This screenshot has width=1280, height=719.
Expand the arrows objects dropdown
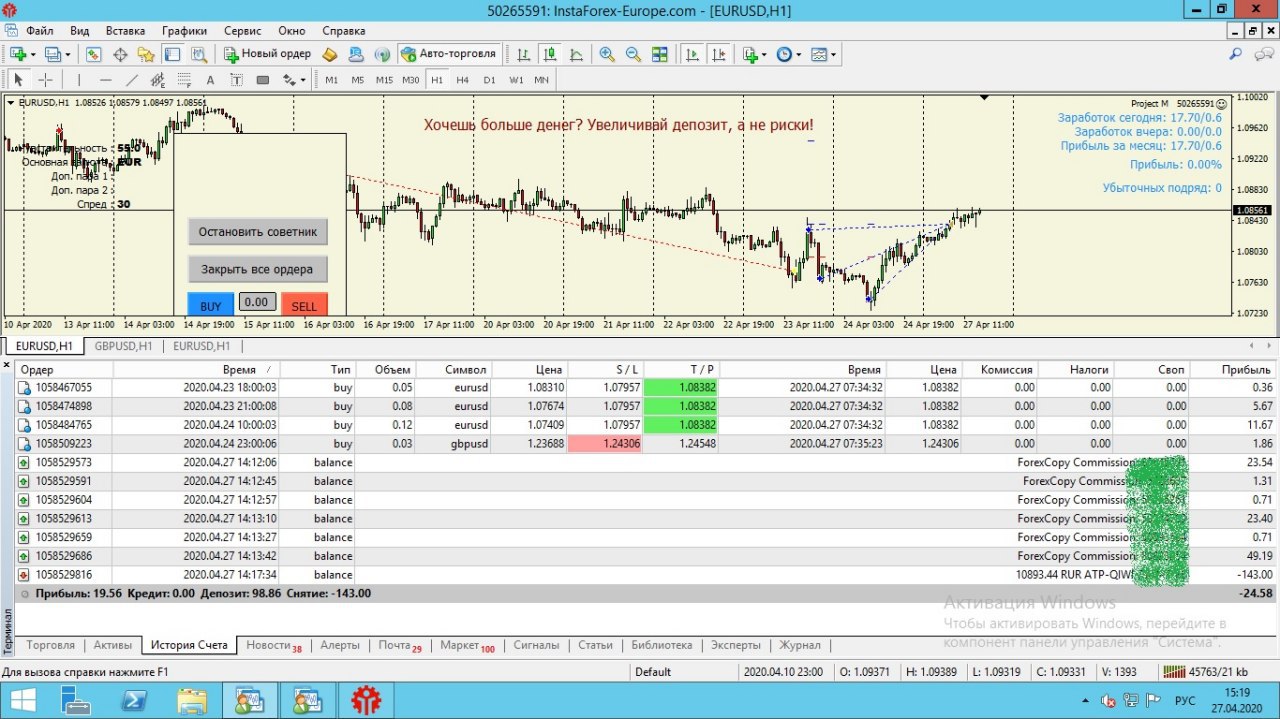coord(302,81)
